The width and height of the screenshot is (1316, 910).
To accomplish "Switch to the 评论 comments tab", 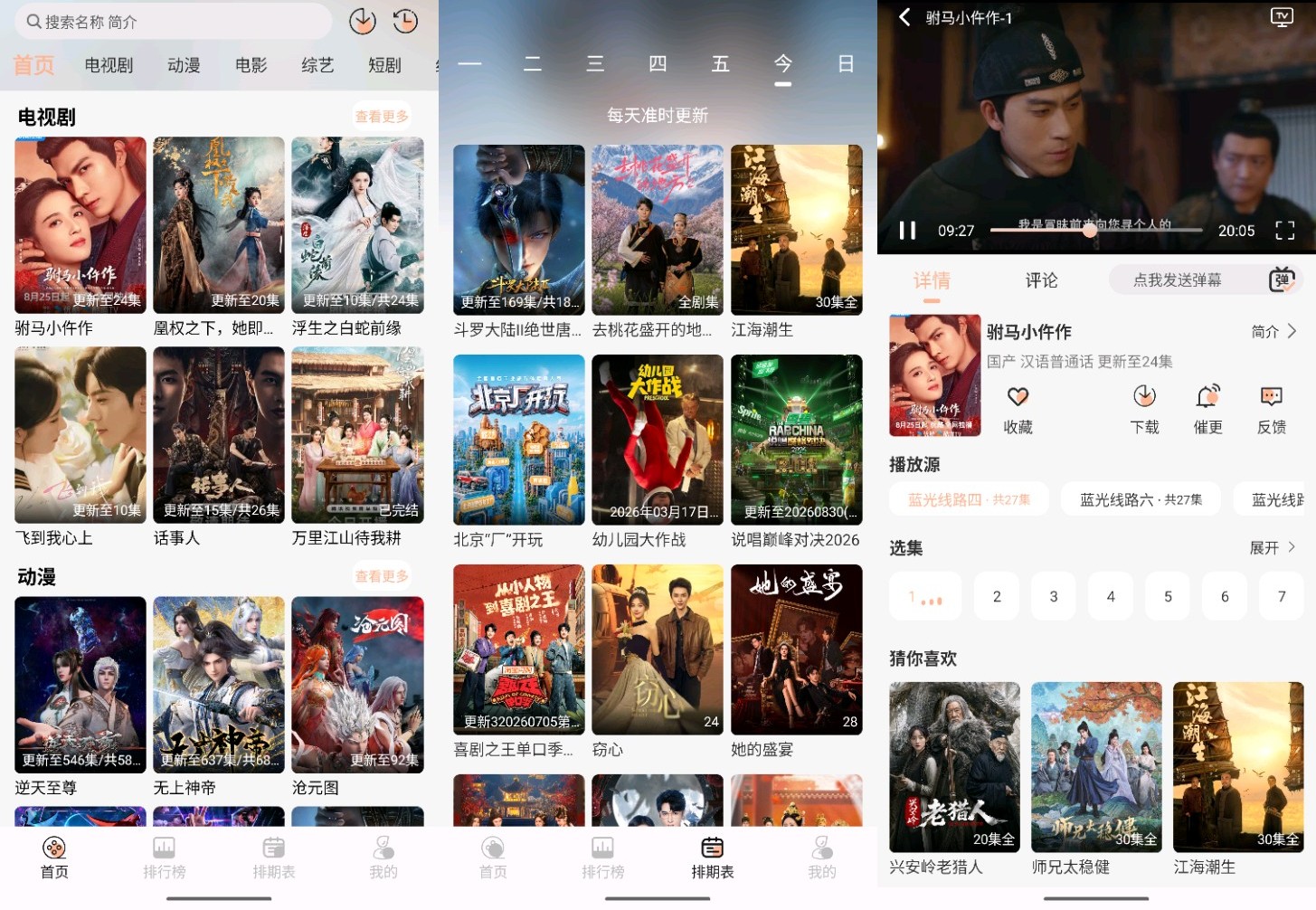I will [1041, 280].
